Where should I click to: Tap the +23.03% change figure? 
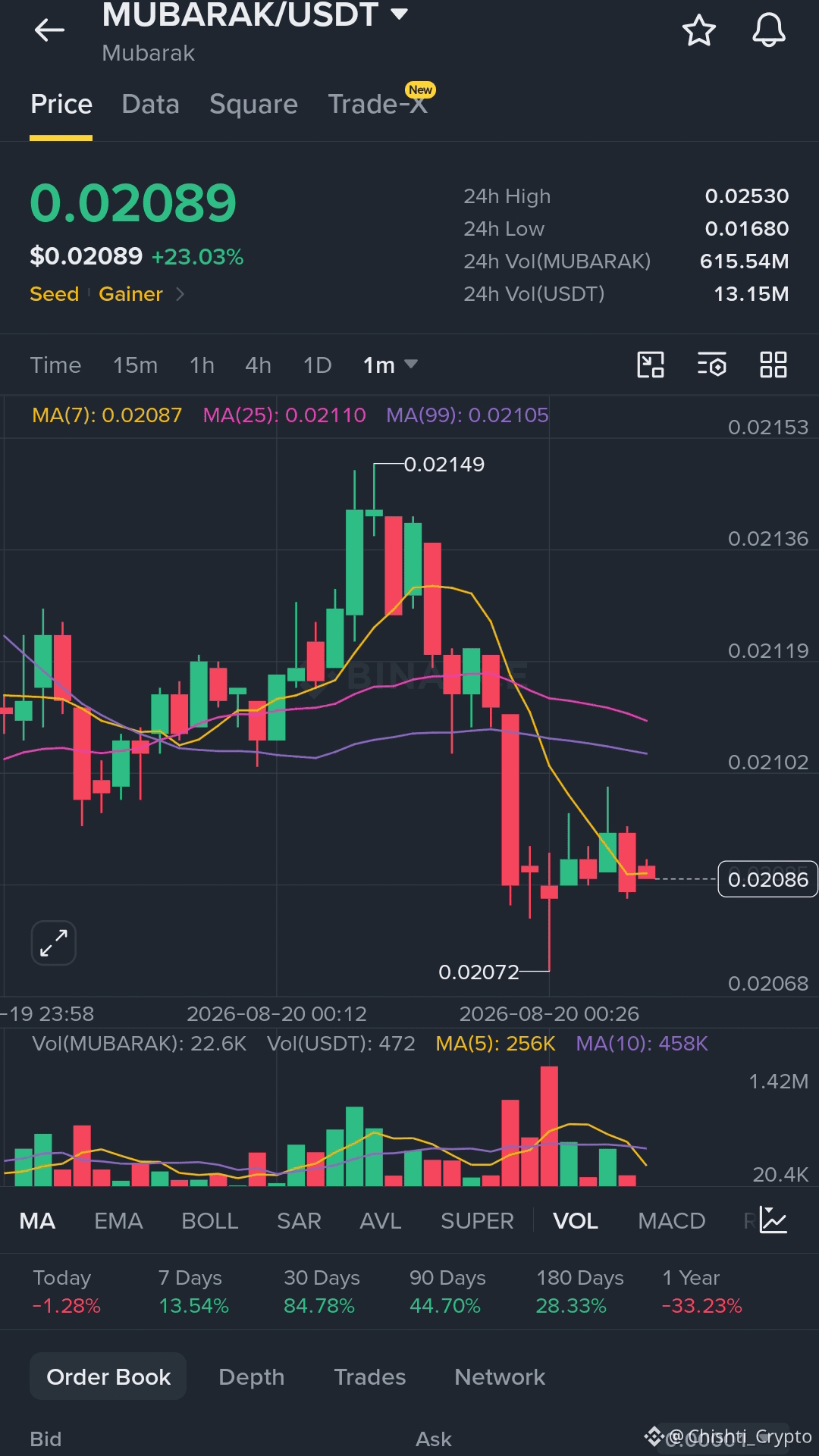pos(197,257)
